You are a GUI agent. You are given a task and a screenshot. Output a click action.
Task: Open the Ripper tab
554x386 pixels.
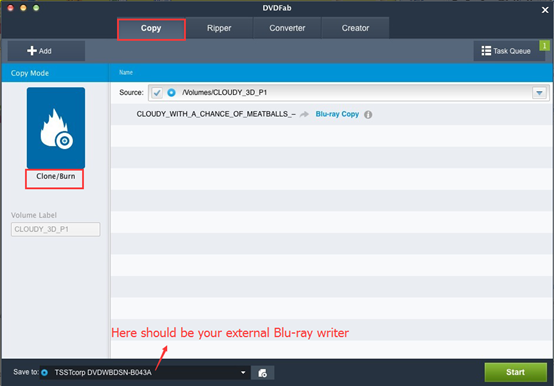[x=219, y=28]
